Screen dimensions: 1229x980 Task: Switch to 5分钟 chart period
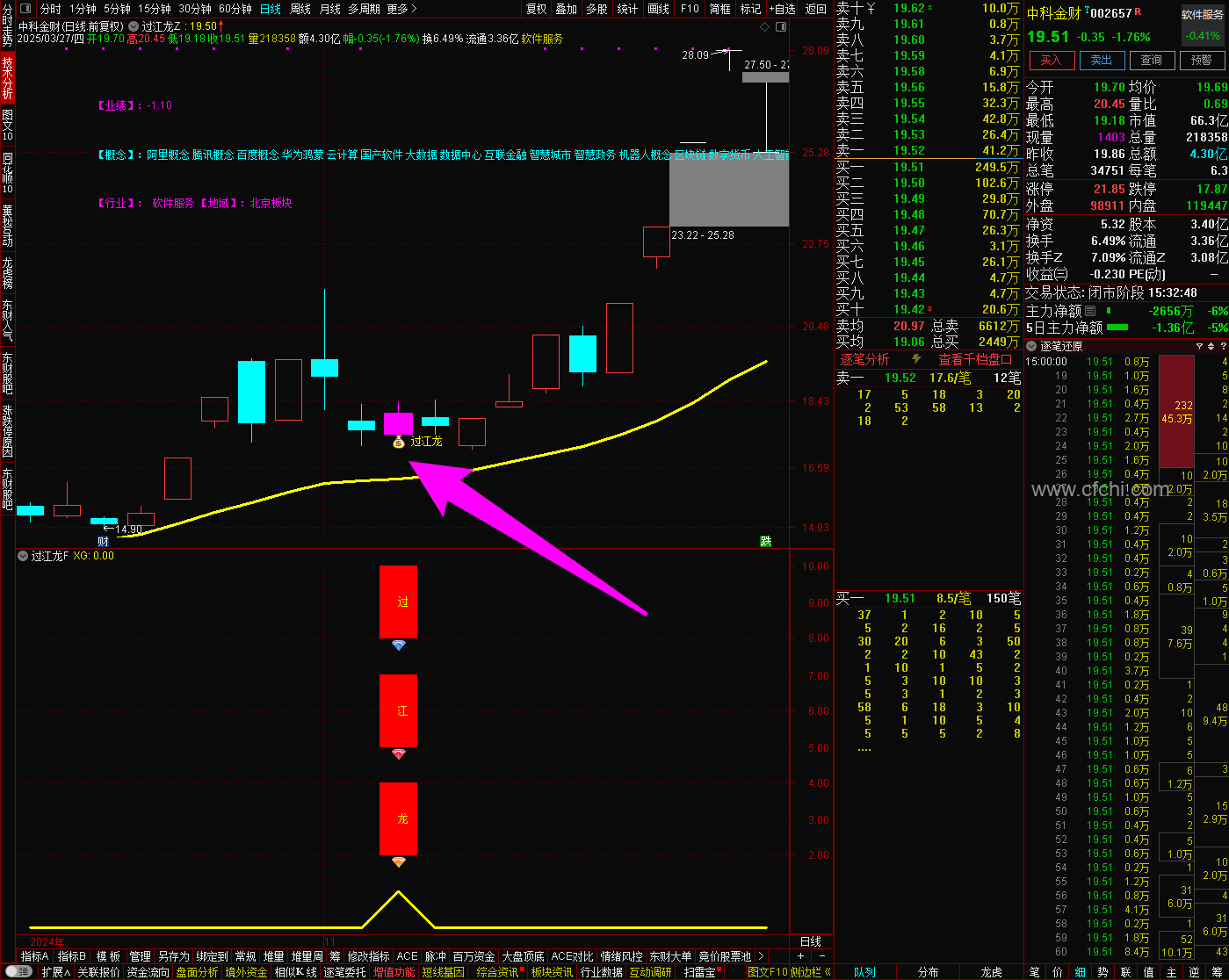coord(119,9)
